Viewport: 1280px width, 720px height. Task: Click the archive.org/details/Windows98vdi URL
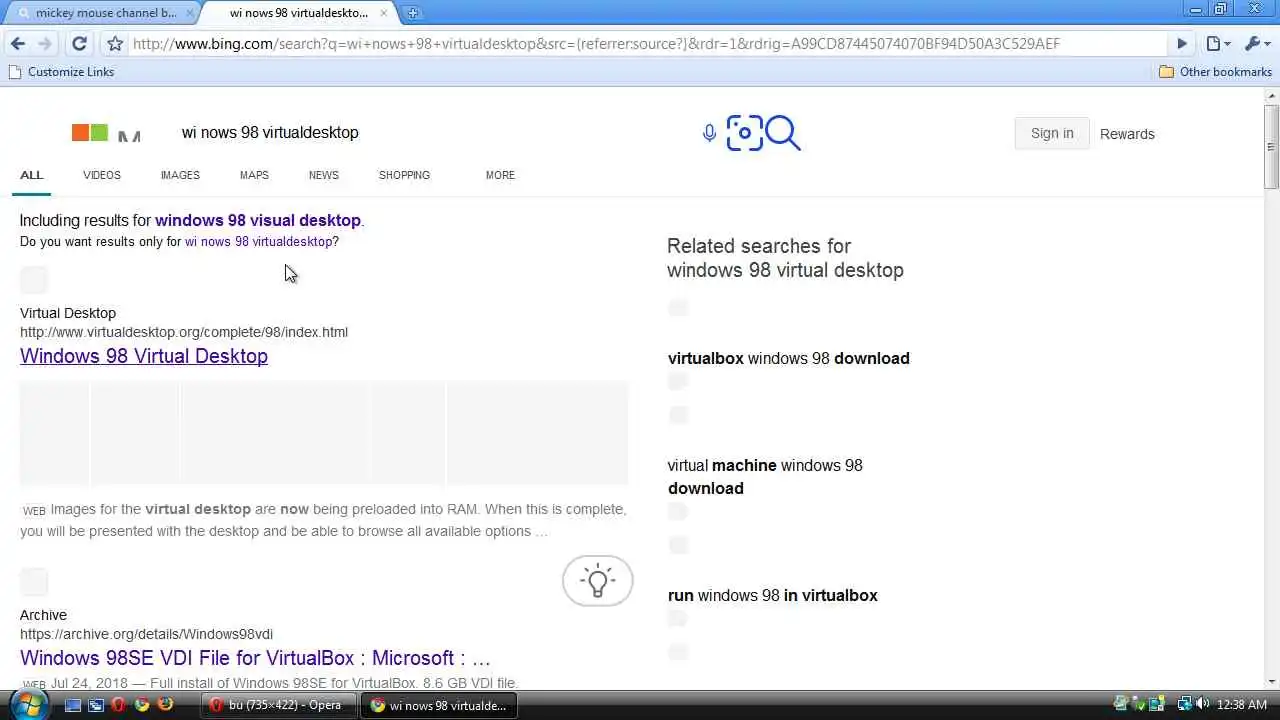[146, 634]
